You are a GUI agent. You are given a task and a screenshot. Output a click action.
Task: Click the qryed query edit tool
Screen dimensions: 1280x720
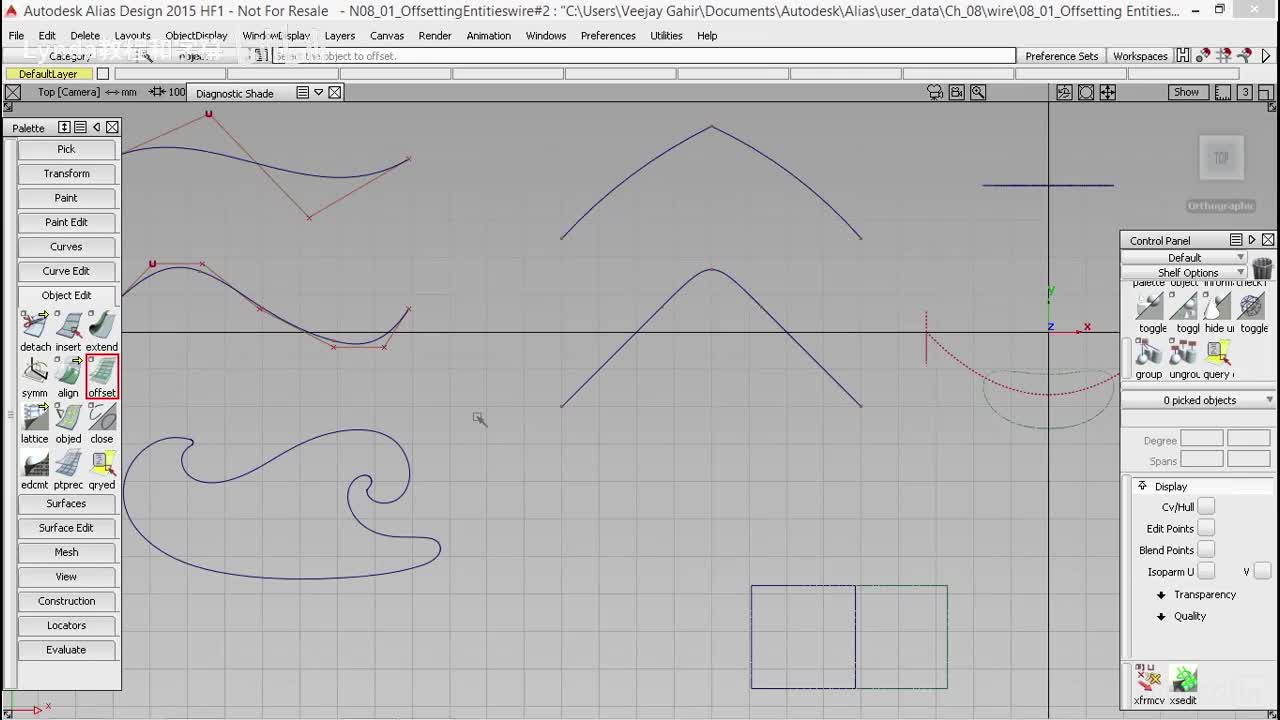point(102,463)
